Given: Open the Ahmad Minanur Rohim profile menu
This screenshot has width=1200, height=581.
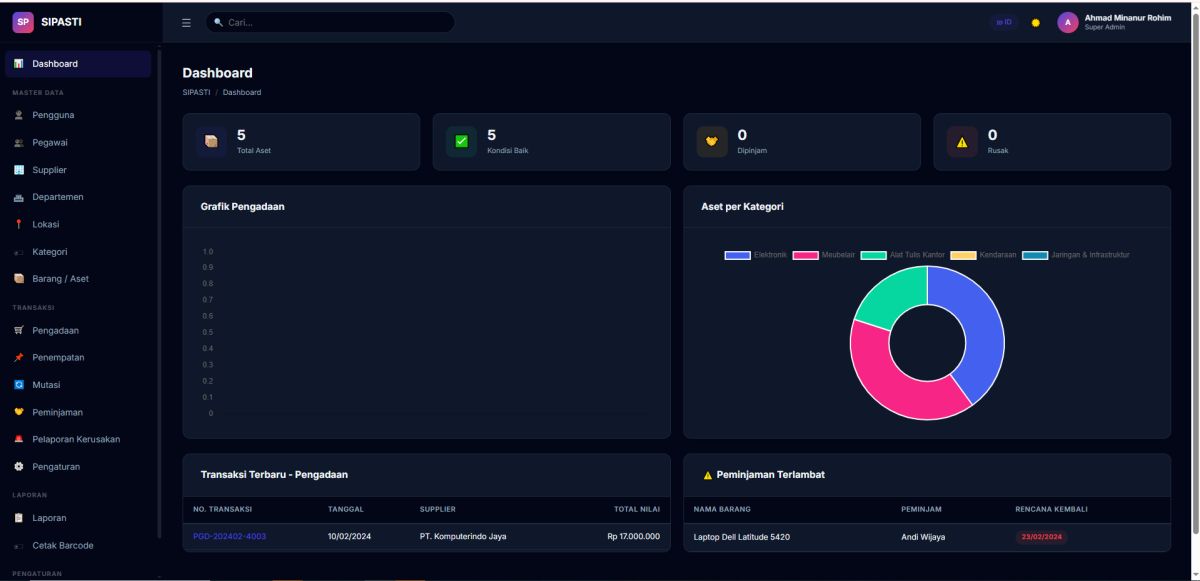Looking at the screenshot, I should click(x=1110, y=20).
